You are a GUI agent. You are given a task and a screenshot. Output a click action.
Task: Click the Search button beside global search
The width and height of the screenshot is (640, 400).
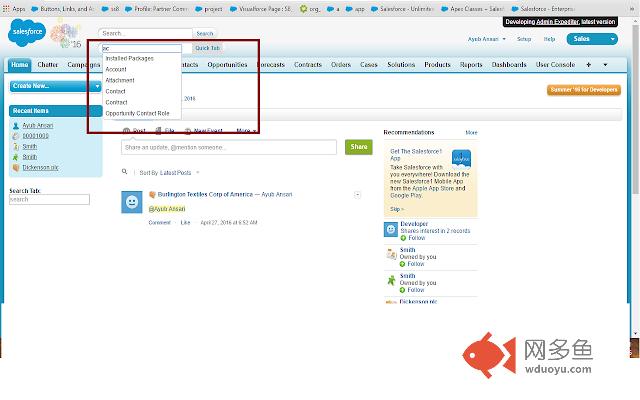205,33
